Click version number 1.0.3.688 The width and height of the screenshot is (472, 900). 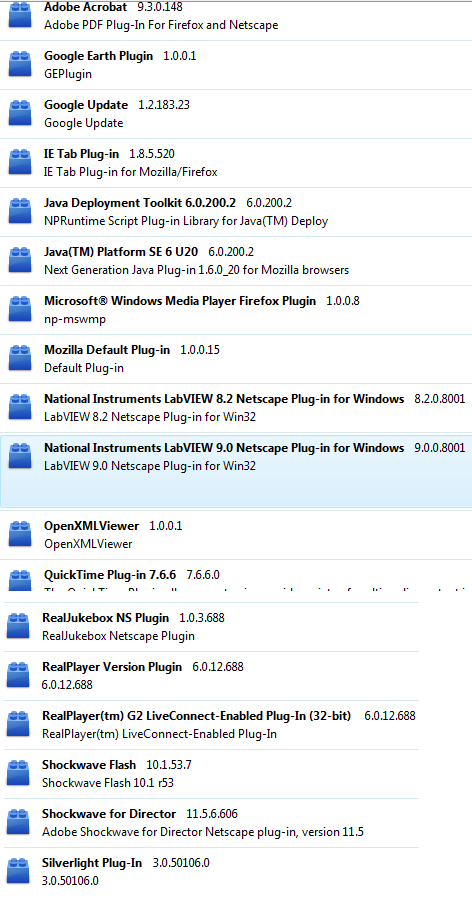[202, 618]
